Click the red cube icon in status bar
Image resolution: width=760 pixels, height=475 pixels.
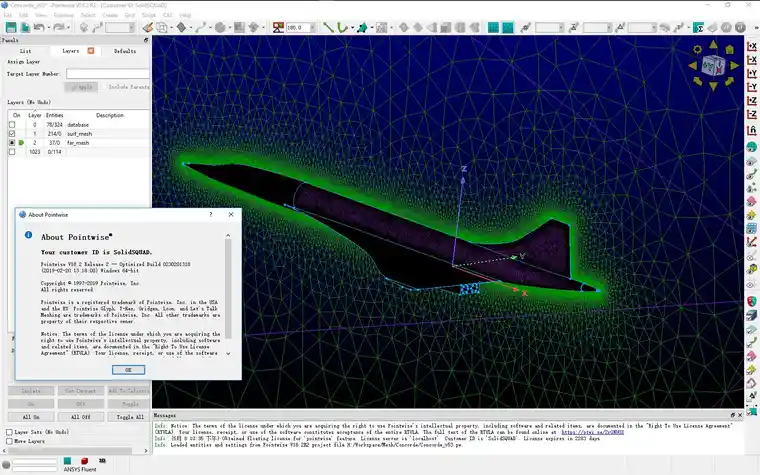coord(84,461)
